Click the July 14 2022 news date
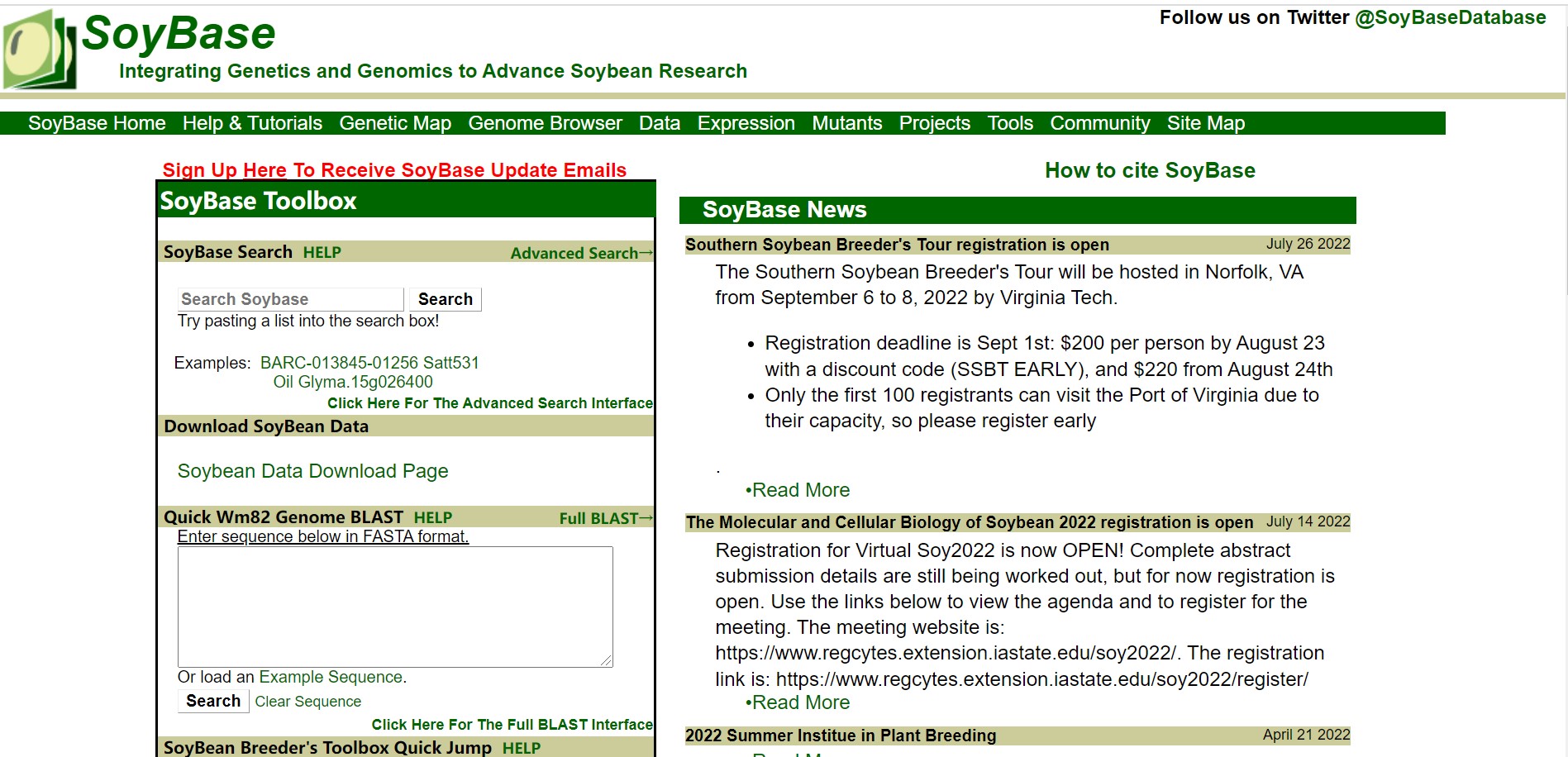Image resolution: width=1568 pixels, height=757 pixels. tap(1308, 521)
